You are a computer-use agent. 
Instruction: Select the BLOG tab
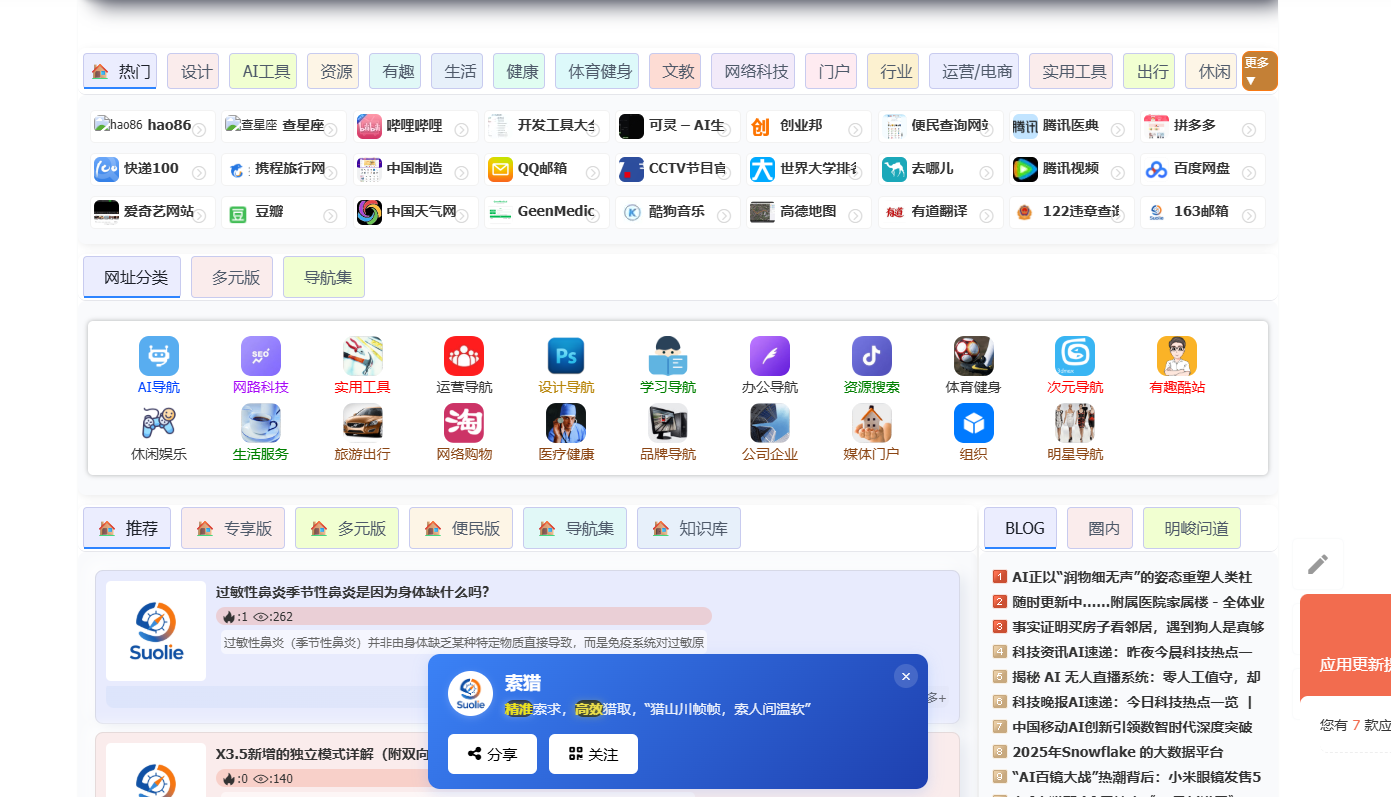(1020, 528)
